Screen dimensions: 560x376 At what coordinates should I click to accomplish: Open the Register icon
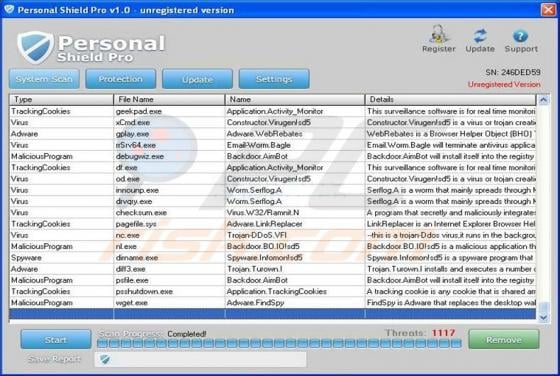[438, 35]
